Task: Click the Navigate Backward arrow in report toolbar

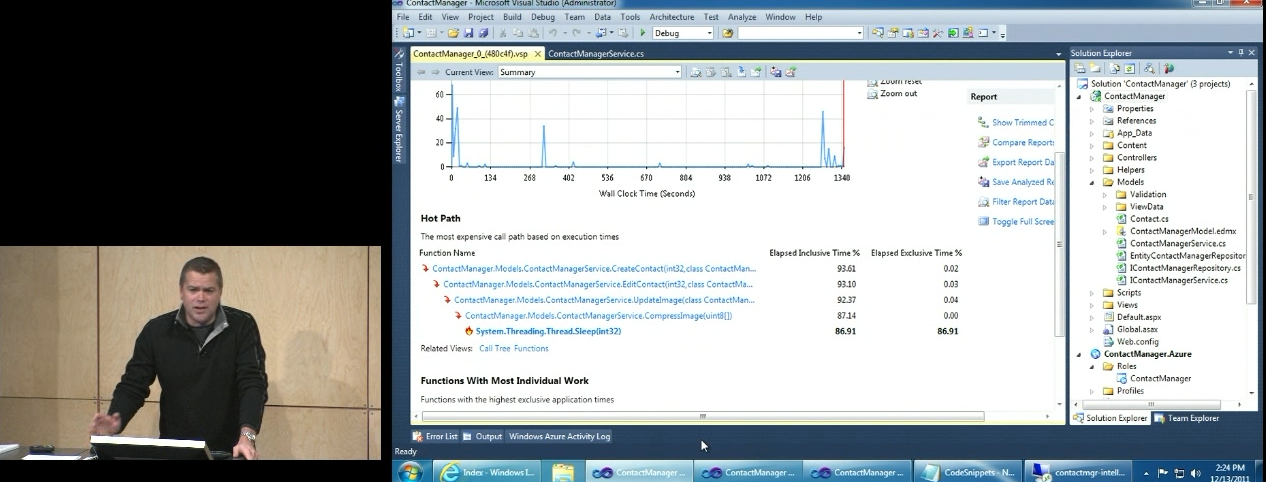Action: click(x=421, y=72)
